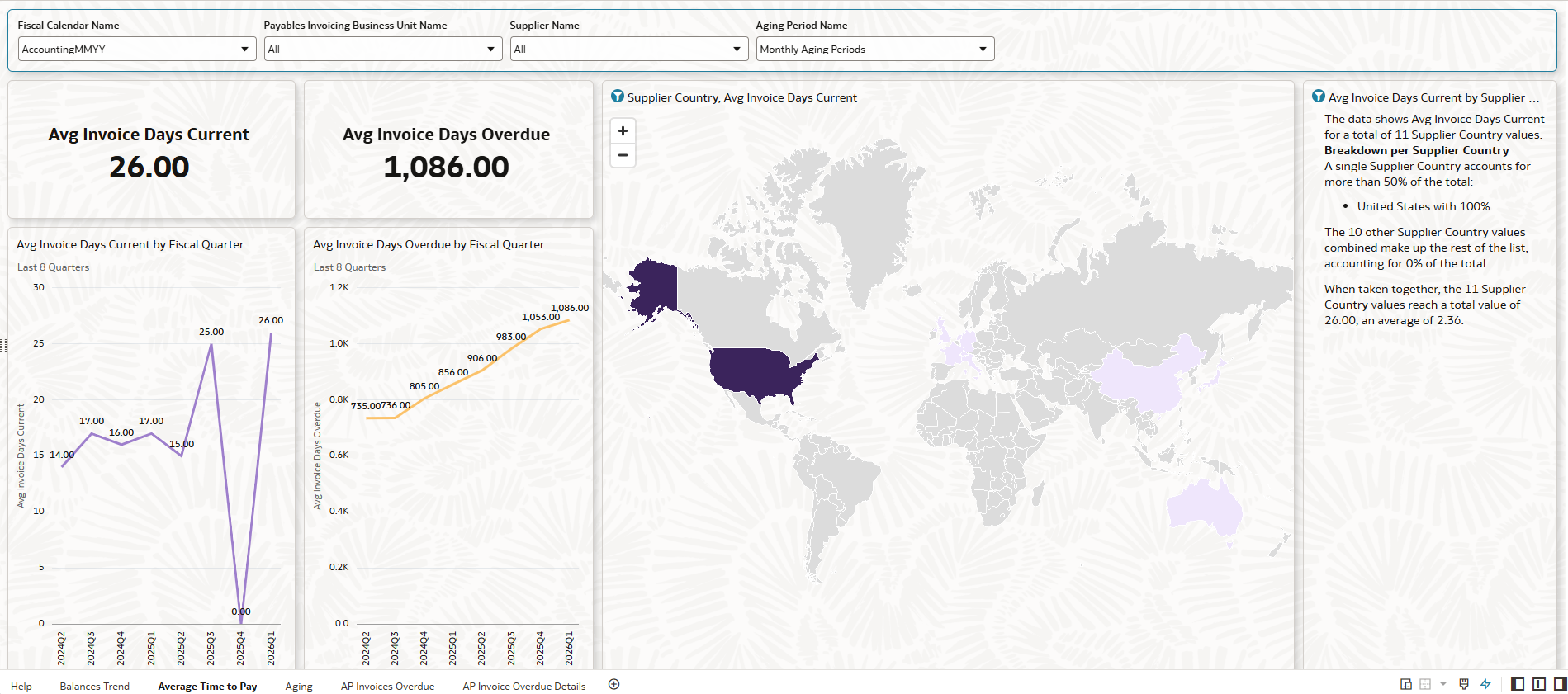Open the brush formatting icon in the bottom bar

(1464, 684)
